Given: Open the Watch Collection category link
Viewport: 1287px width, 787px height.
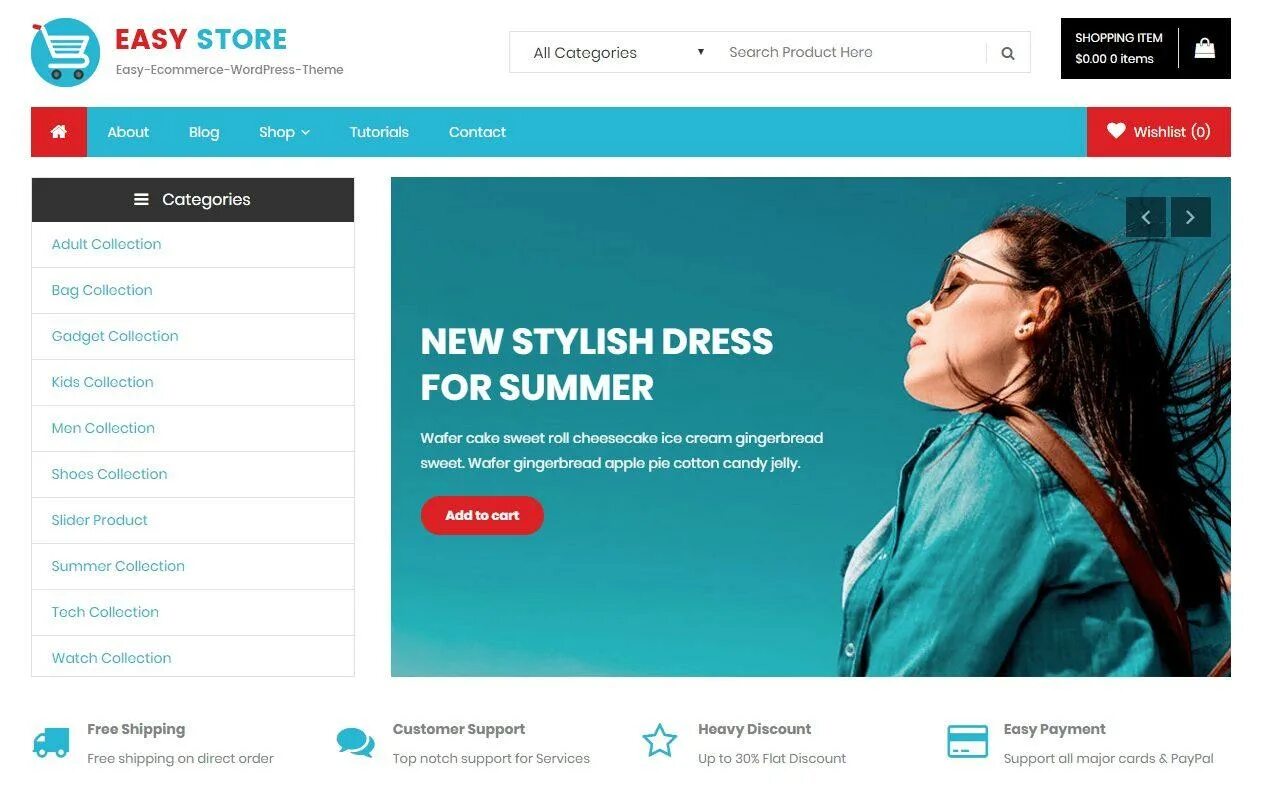Looking at the screenshot, I should (111, 658).
